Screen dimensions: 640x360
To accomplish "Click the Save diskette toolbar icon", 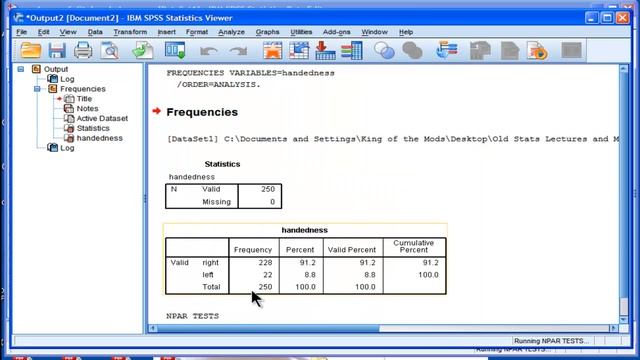I will [x=57, y=51].
